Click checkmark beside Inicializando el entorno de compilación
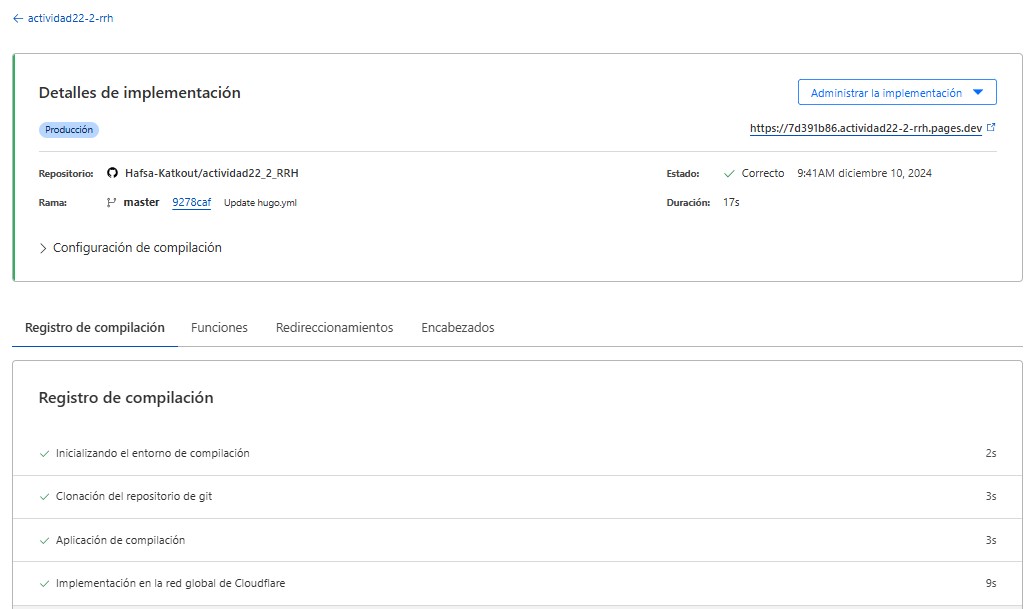1029x609 pixels. coord(44,453)
